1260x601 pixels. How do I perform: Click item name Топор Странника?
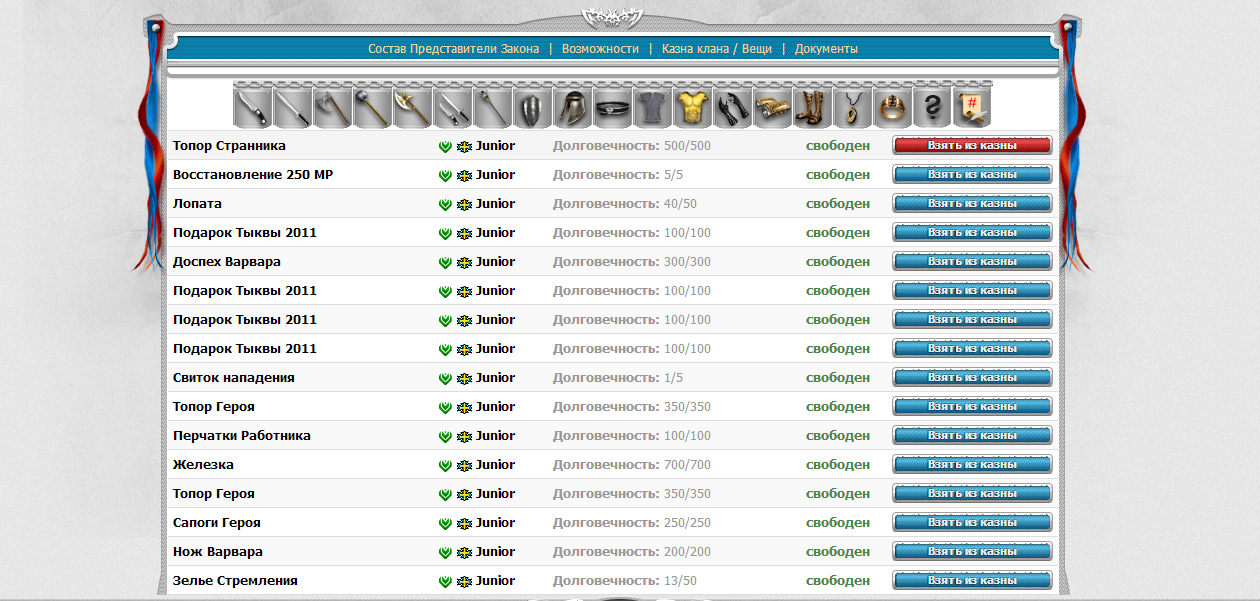pyautogui.click(x=229, y=146)
